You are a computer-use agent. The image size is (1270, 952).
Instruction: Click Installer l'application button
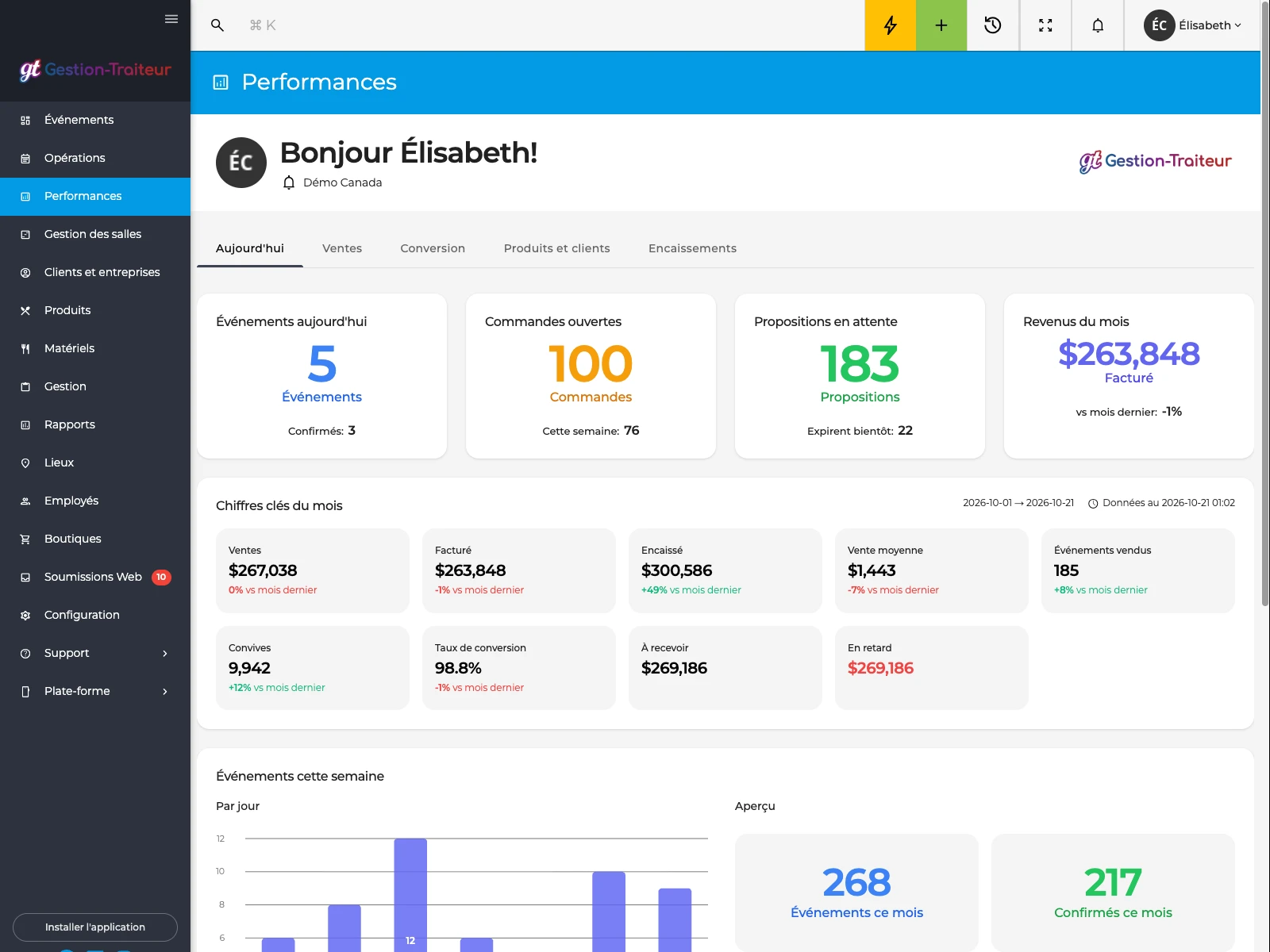(x=95, y=927)
